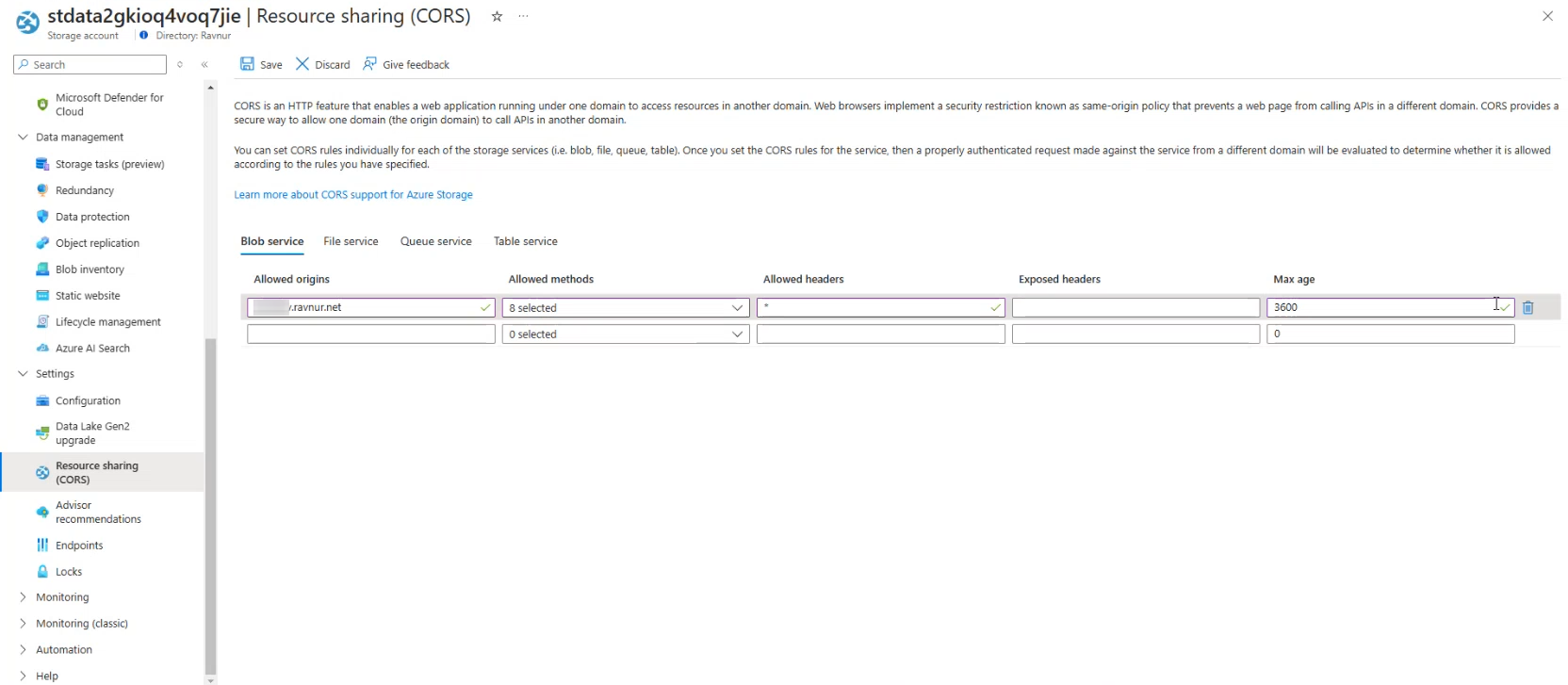Open the '0 selected' allowed methods dropdown
The height and width of the screenshot is (685, 1568).
coord(626,334)
